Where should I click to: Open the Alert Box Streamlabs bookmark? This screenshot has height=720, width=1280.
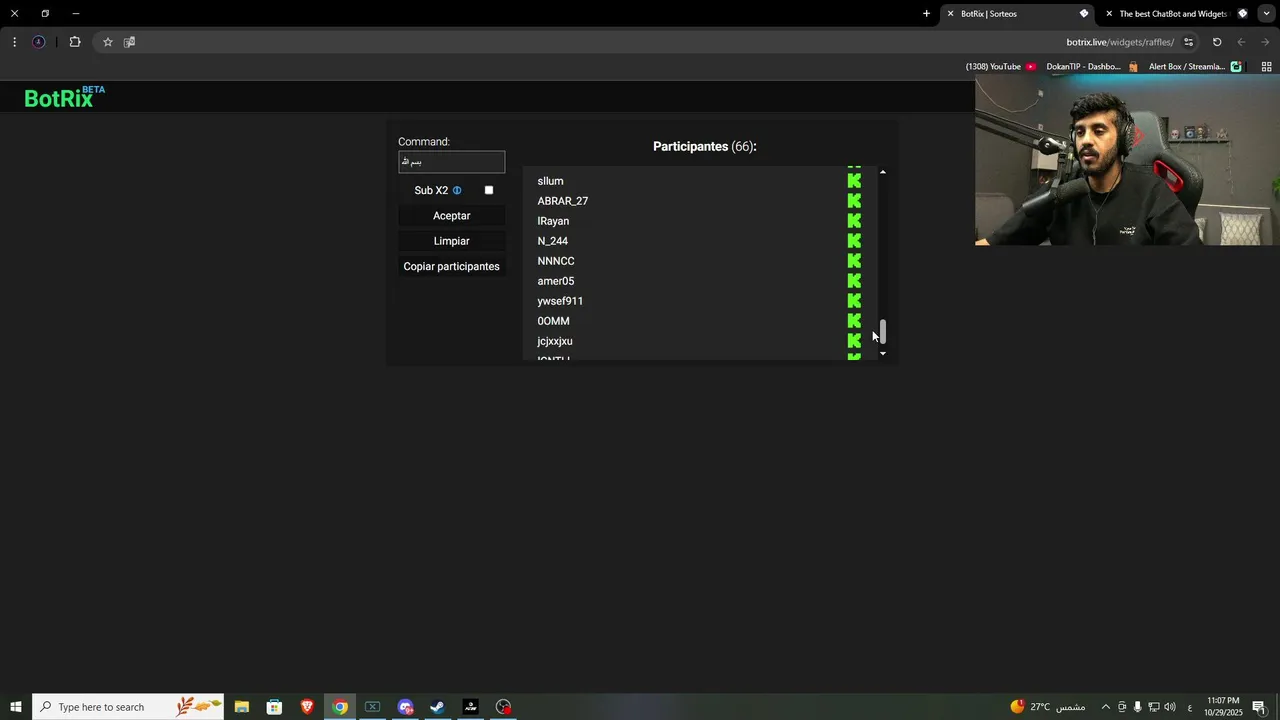pos(1195,67)
